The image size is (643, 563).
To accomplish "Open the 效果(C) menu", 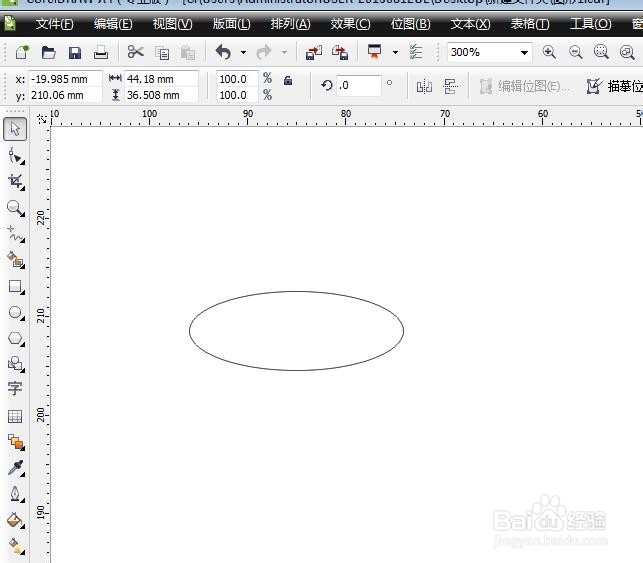I will tap(350, 24).
